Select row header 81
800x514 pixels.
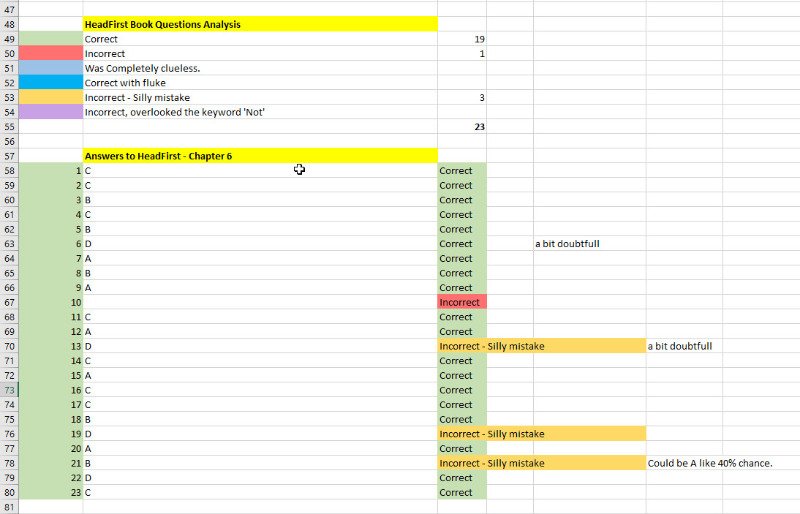pyautogui.click(x=9, y=507)
